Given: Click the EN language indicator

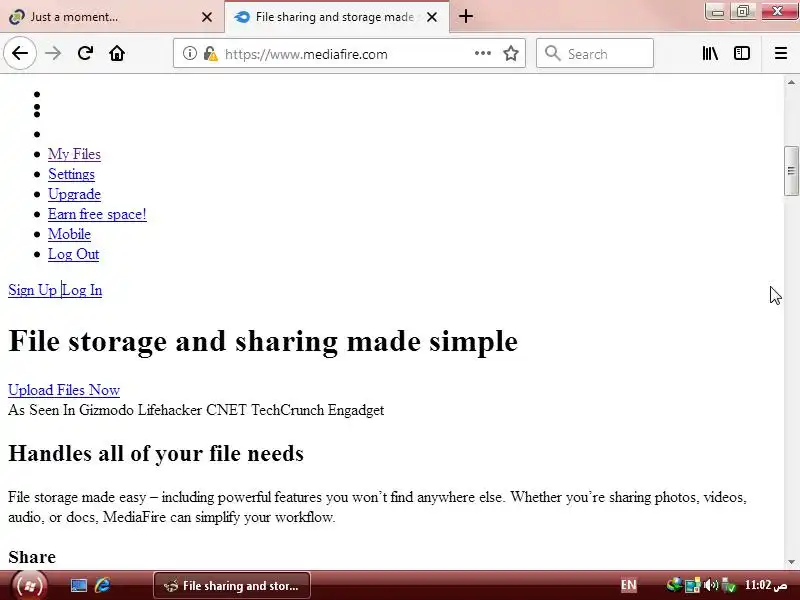Looking at the screenshot, I should pyautogui.click(x=628, y=585).
